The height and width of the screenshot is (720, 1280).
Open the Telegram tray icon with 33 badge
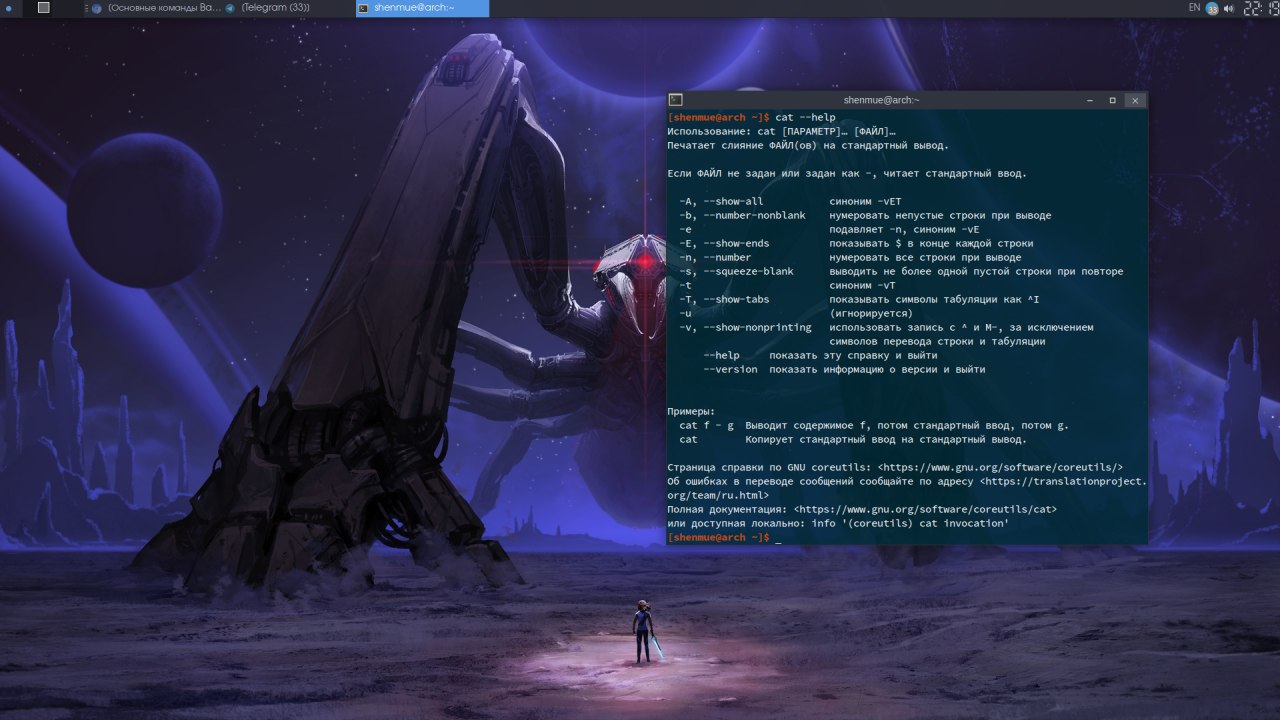pos(1212,8)
